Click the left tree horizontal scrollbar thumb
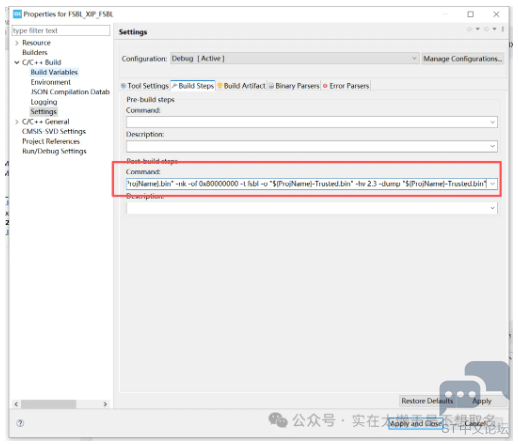 49,404
